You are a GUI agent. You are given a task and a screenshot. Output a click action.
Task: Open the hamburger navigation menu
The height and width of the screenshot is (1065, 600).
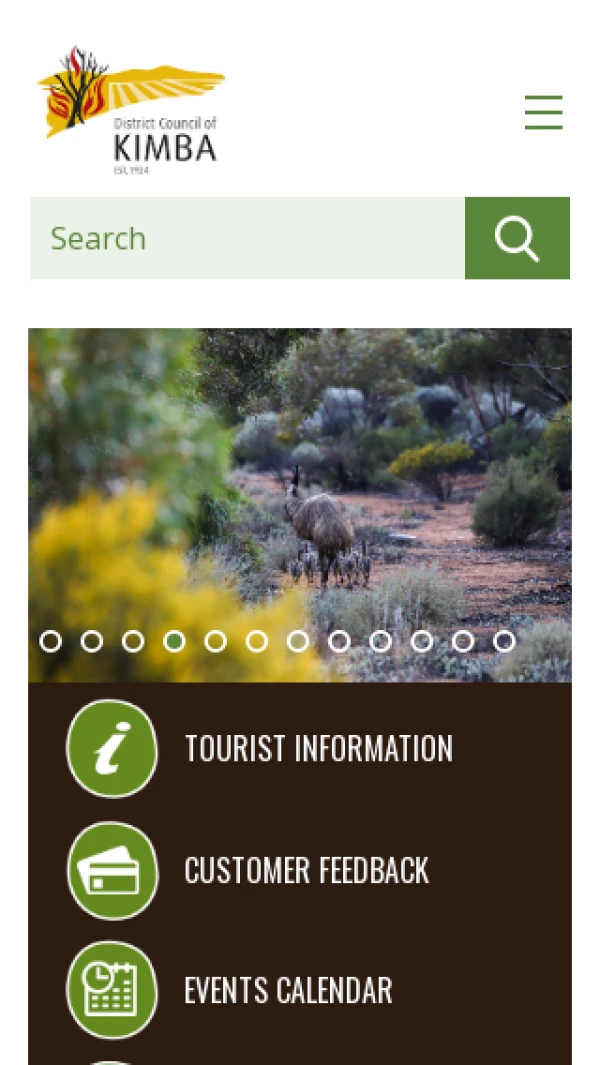544,112
